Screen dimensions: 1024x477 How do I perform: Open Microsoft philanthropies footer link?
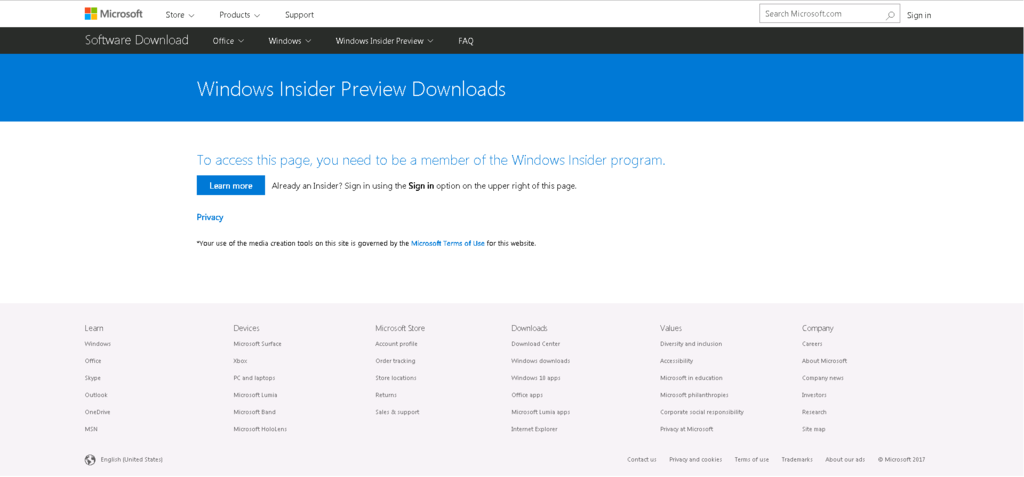[x=694, y=395]
